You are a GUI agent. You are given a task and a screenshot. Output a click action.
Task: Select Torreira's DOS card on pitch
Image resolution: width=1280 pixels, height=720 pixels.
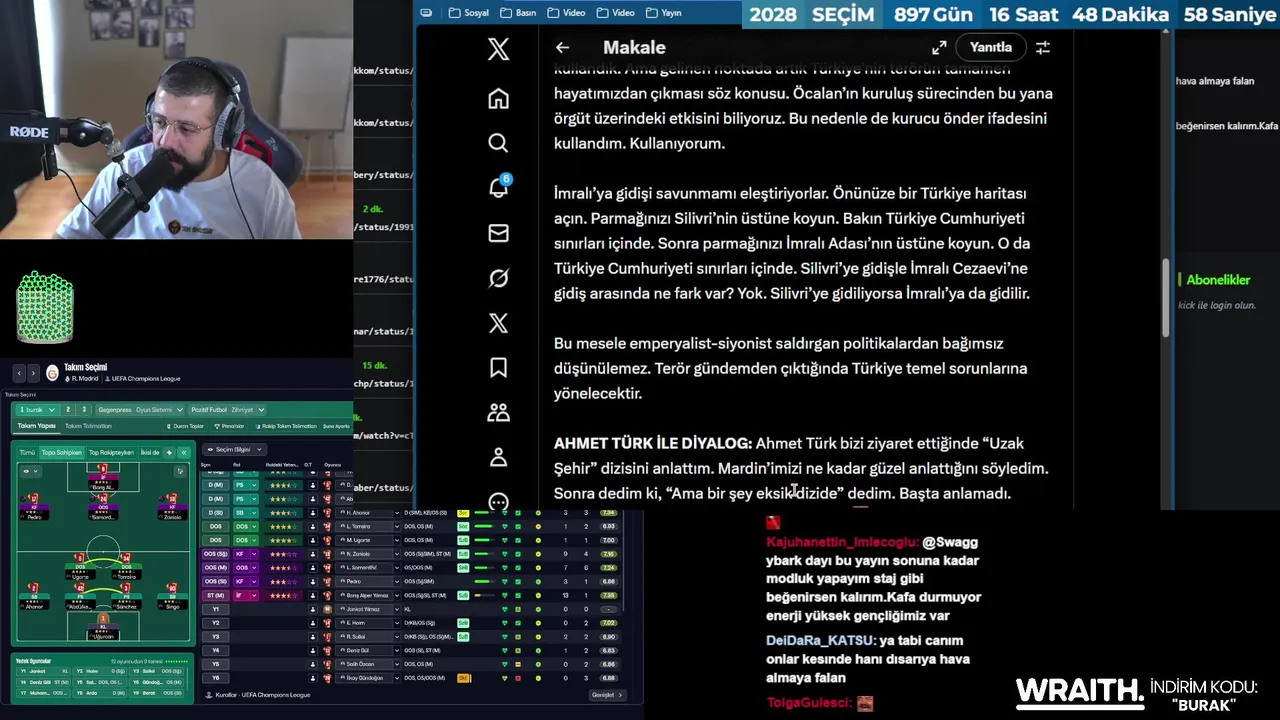coord(126,566)
